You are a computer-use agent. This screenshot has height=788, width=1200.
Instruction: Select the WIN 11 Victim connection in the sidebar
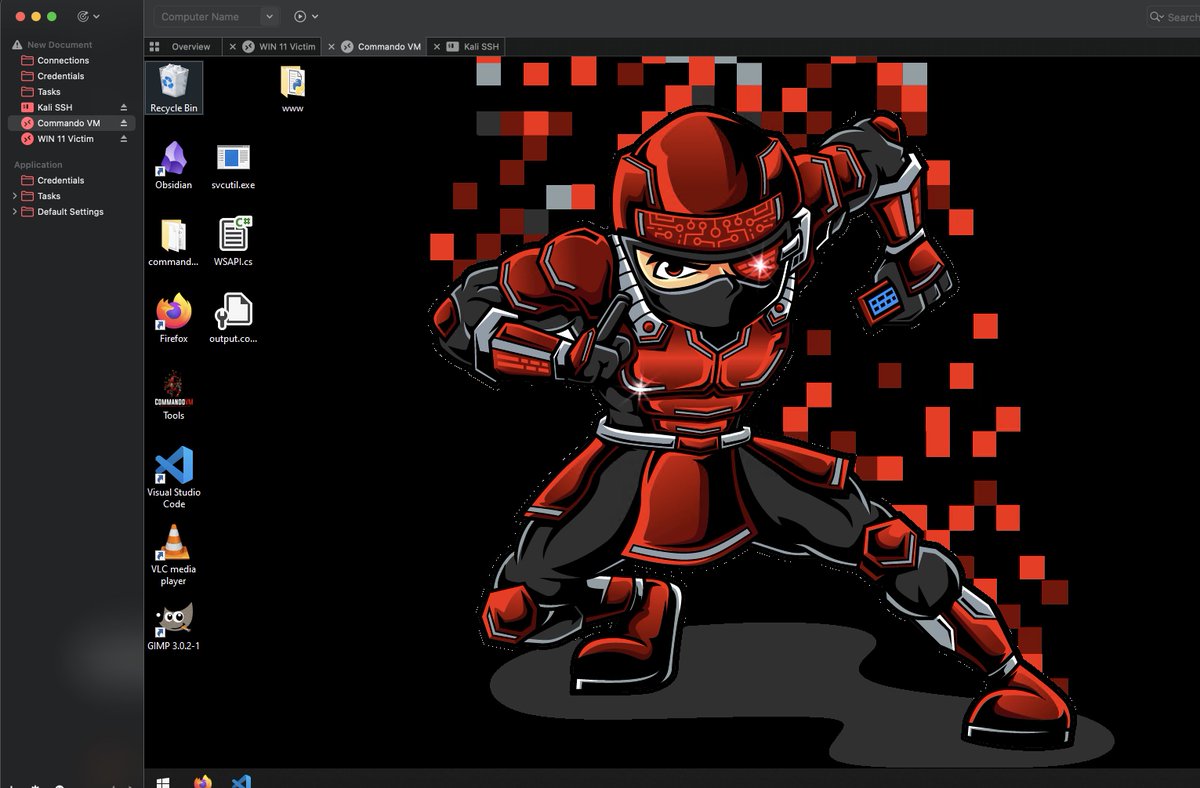[62, 139]
